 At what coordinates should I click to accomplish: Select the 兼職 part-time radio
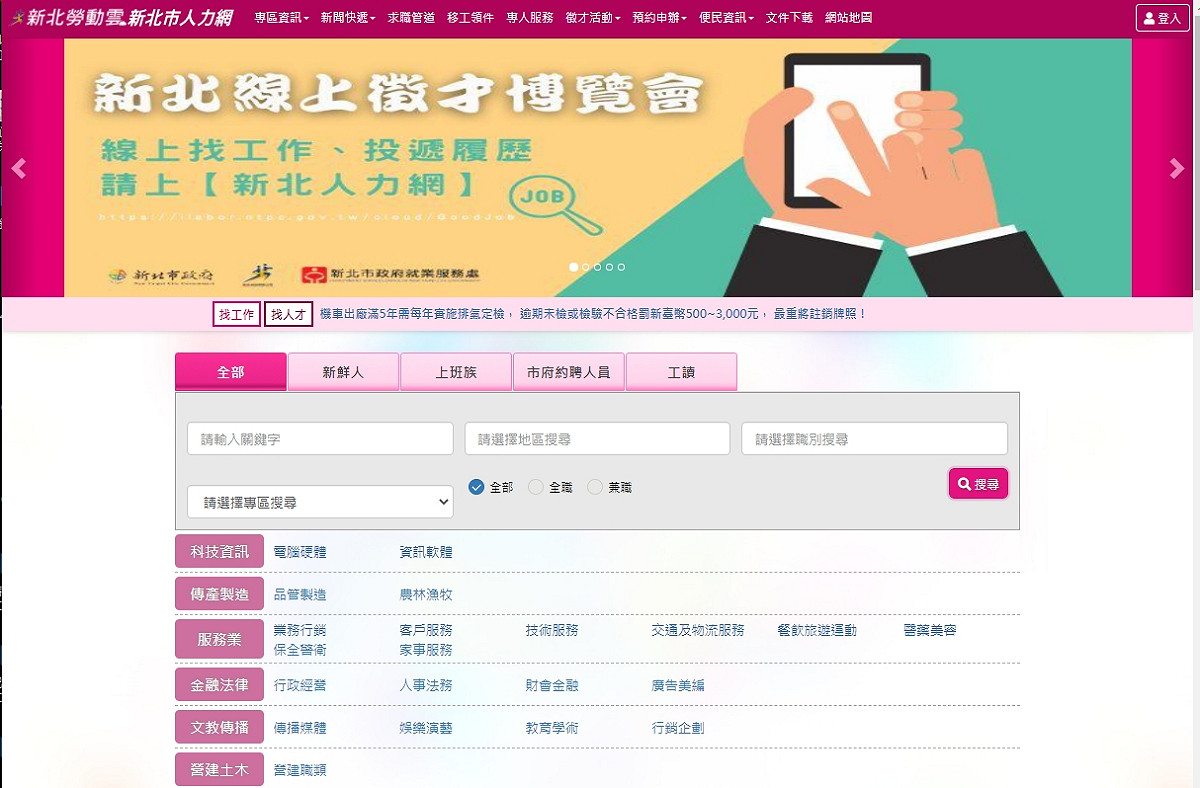(595, 487)
